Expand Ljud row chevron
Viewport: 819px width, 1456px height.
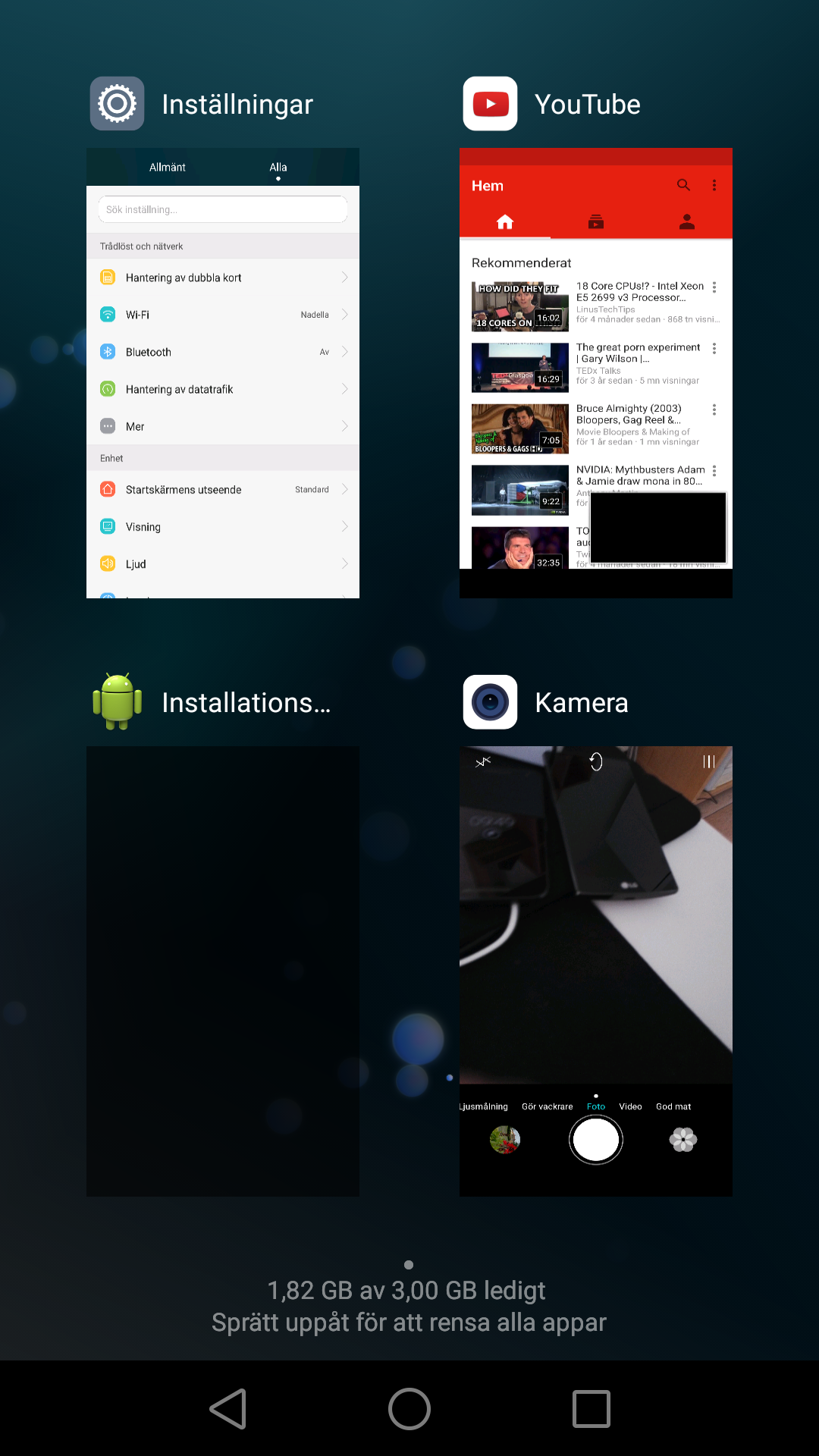tap(344, 563)
